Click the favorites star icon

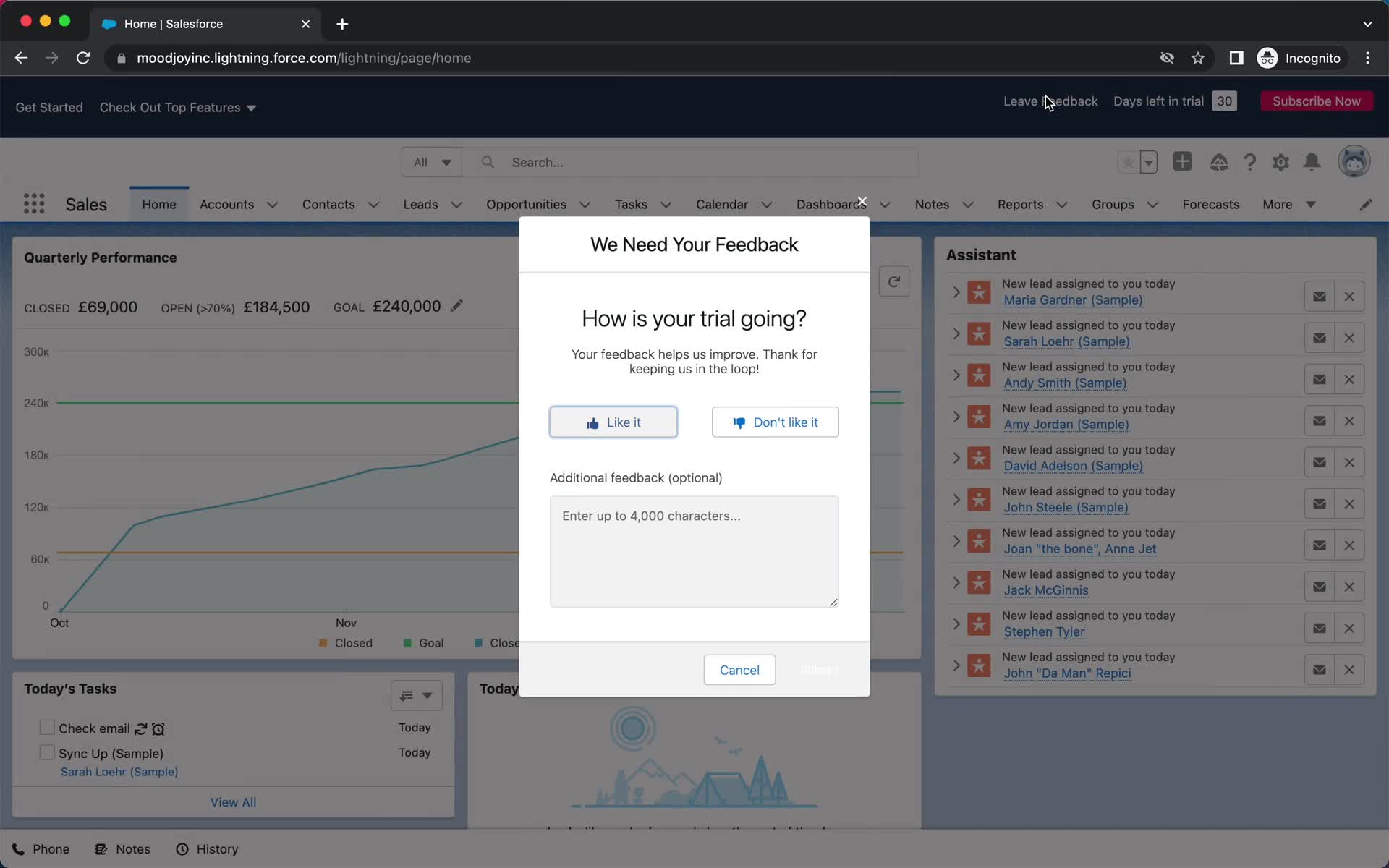pos(1127,162)
